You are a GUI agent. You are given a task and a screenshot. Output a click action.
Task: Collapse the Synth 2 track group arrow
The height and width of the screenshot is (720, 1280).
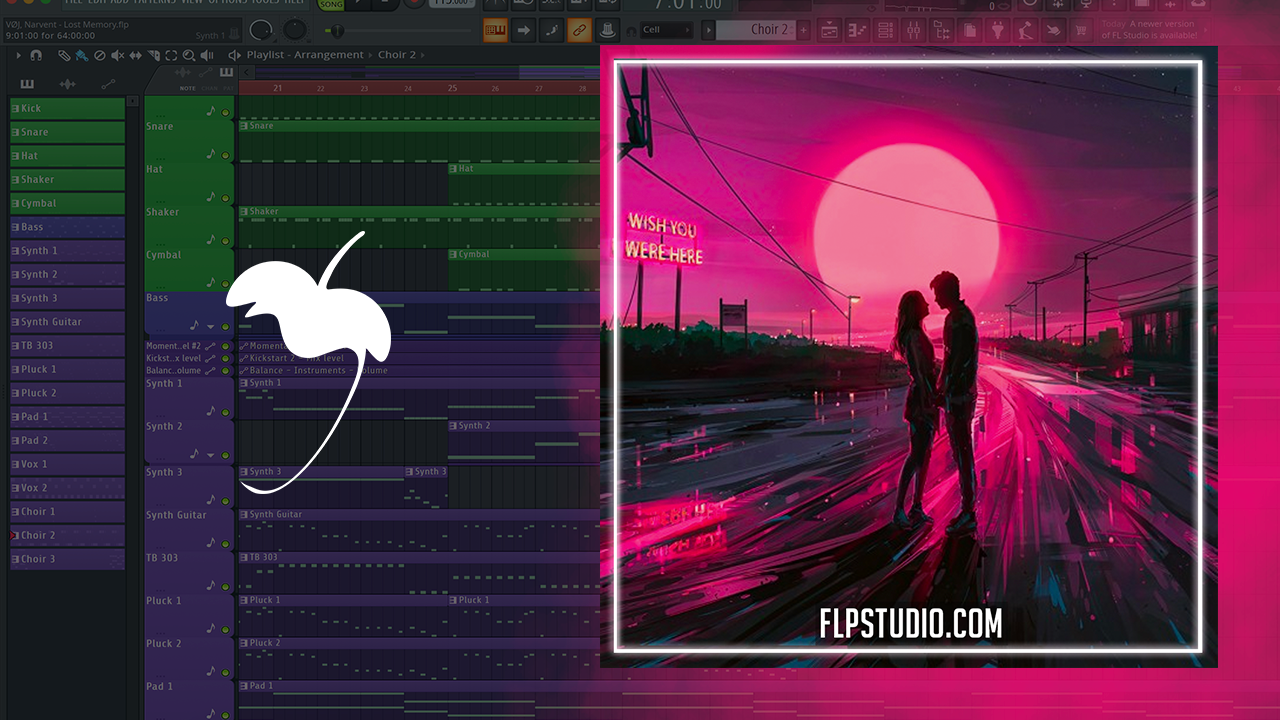tap(210, 454)
